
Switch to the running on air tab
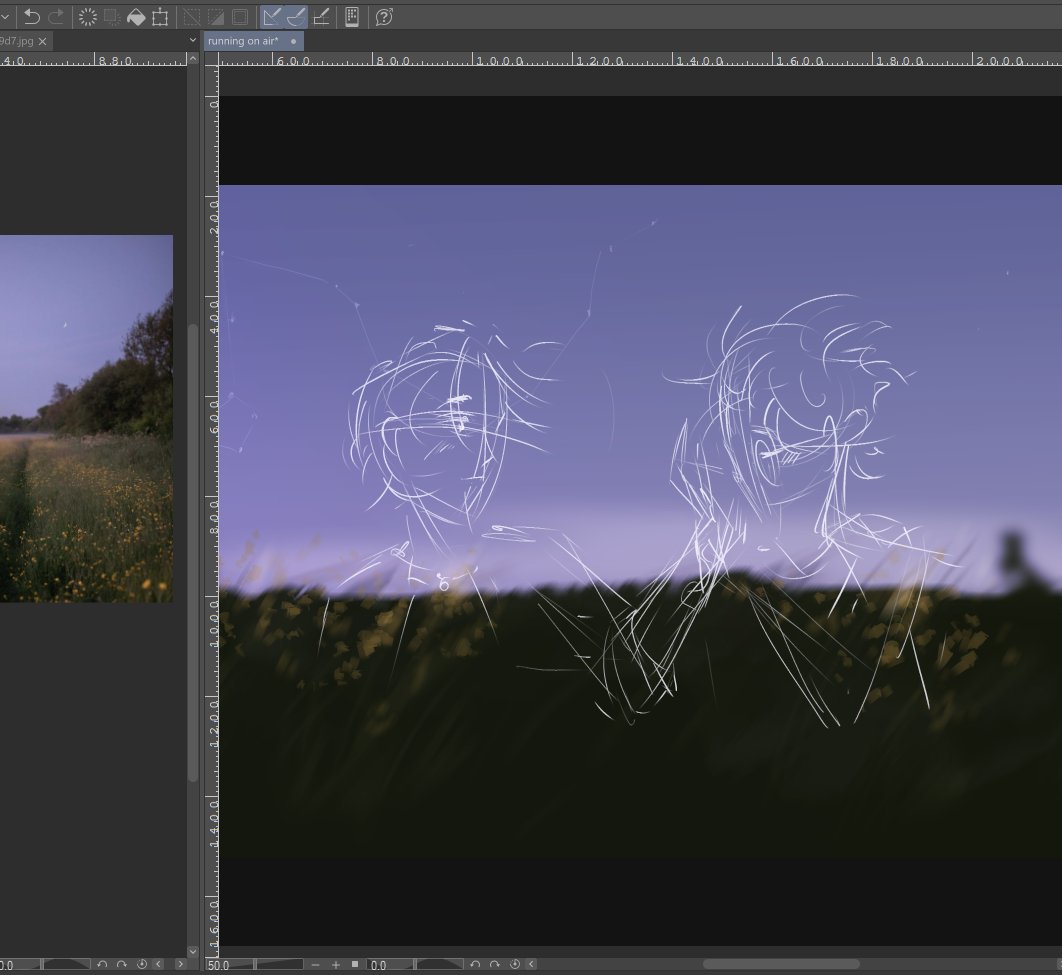click(242, 41)
